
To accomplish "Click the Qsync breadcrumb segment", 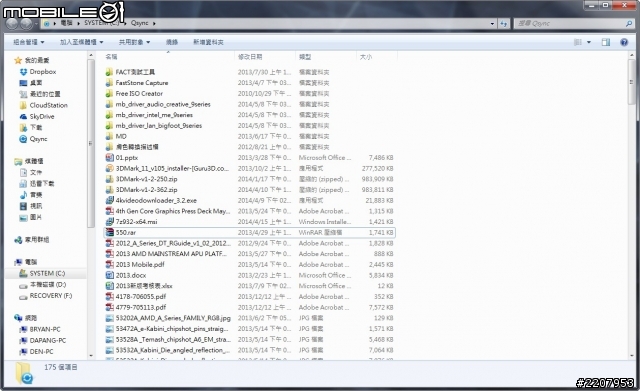I will (140, 23).
